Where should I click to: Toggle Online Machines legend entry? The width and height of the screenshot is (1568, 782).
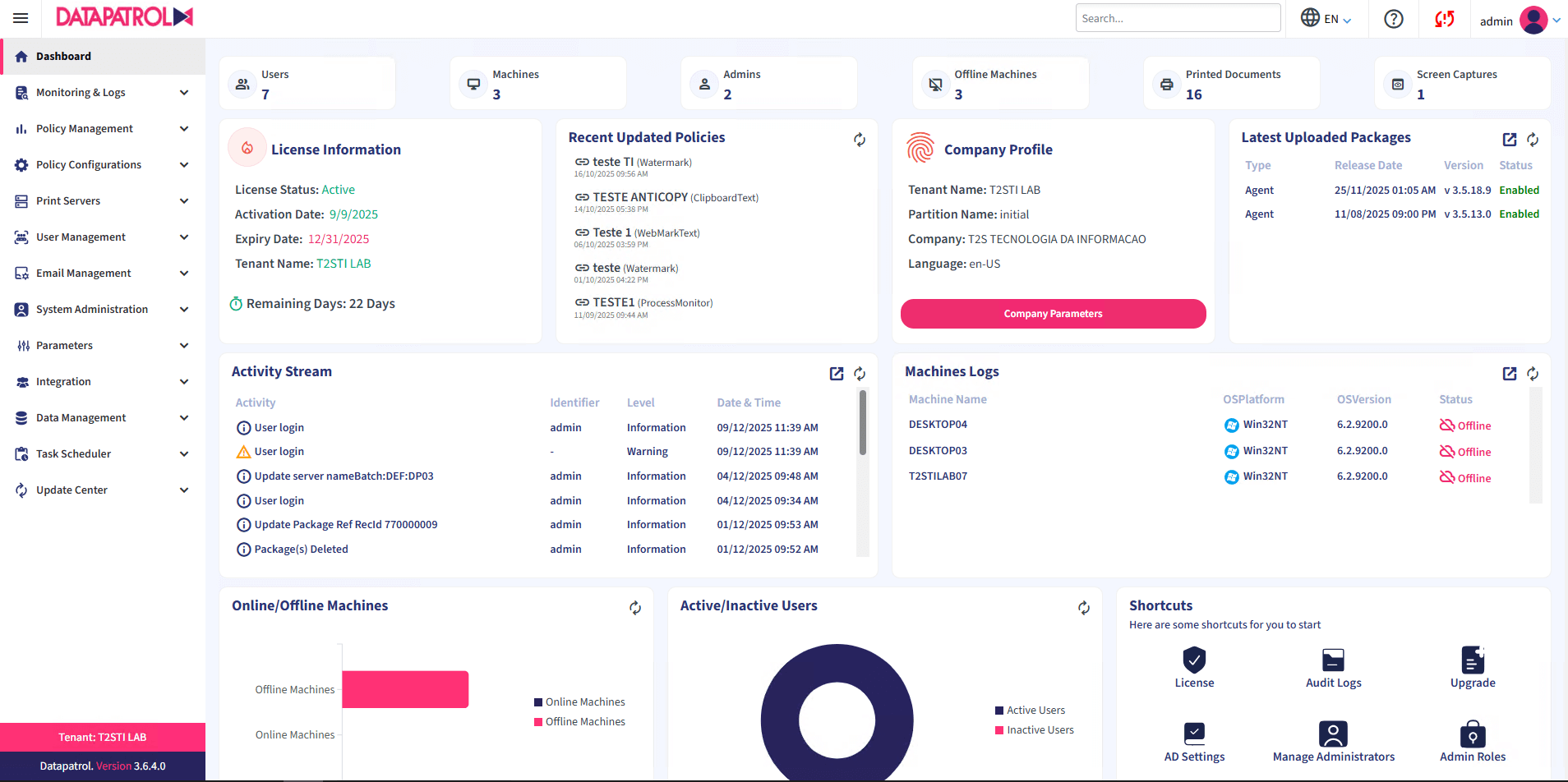point(579,702)
